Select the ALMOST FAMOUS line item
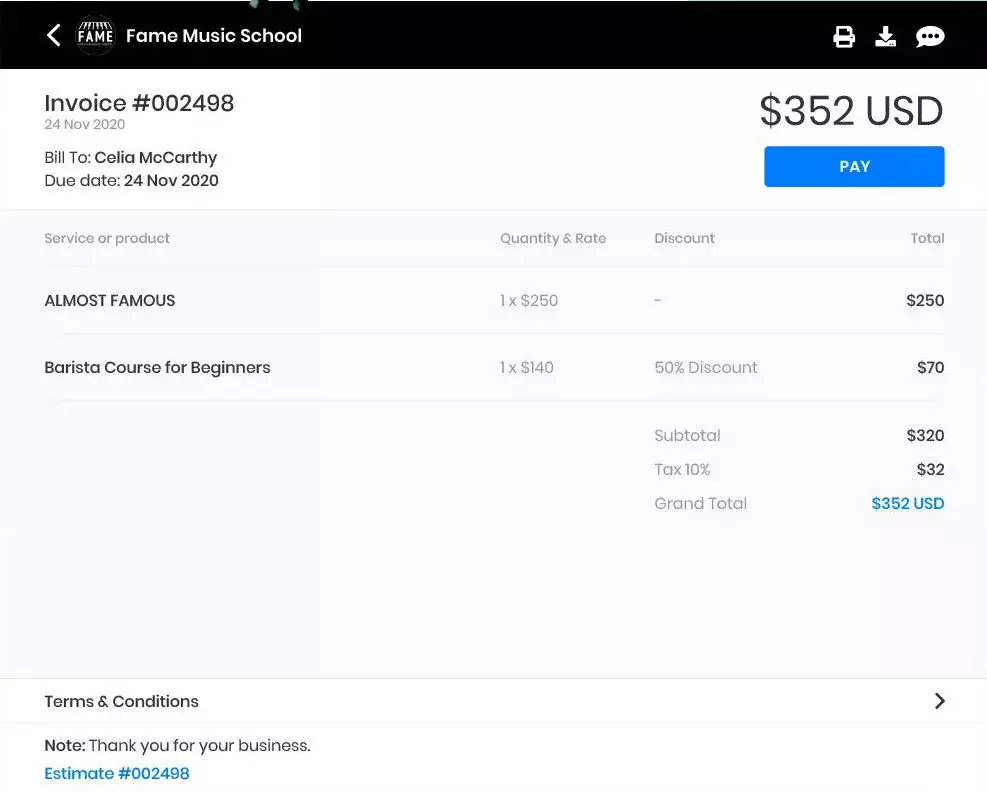The image size is (987, 792). (109, 300)
